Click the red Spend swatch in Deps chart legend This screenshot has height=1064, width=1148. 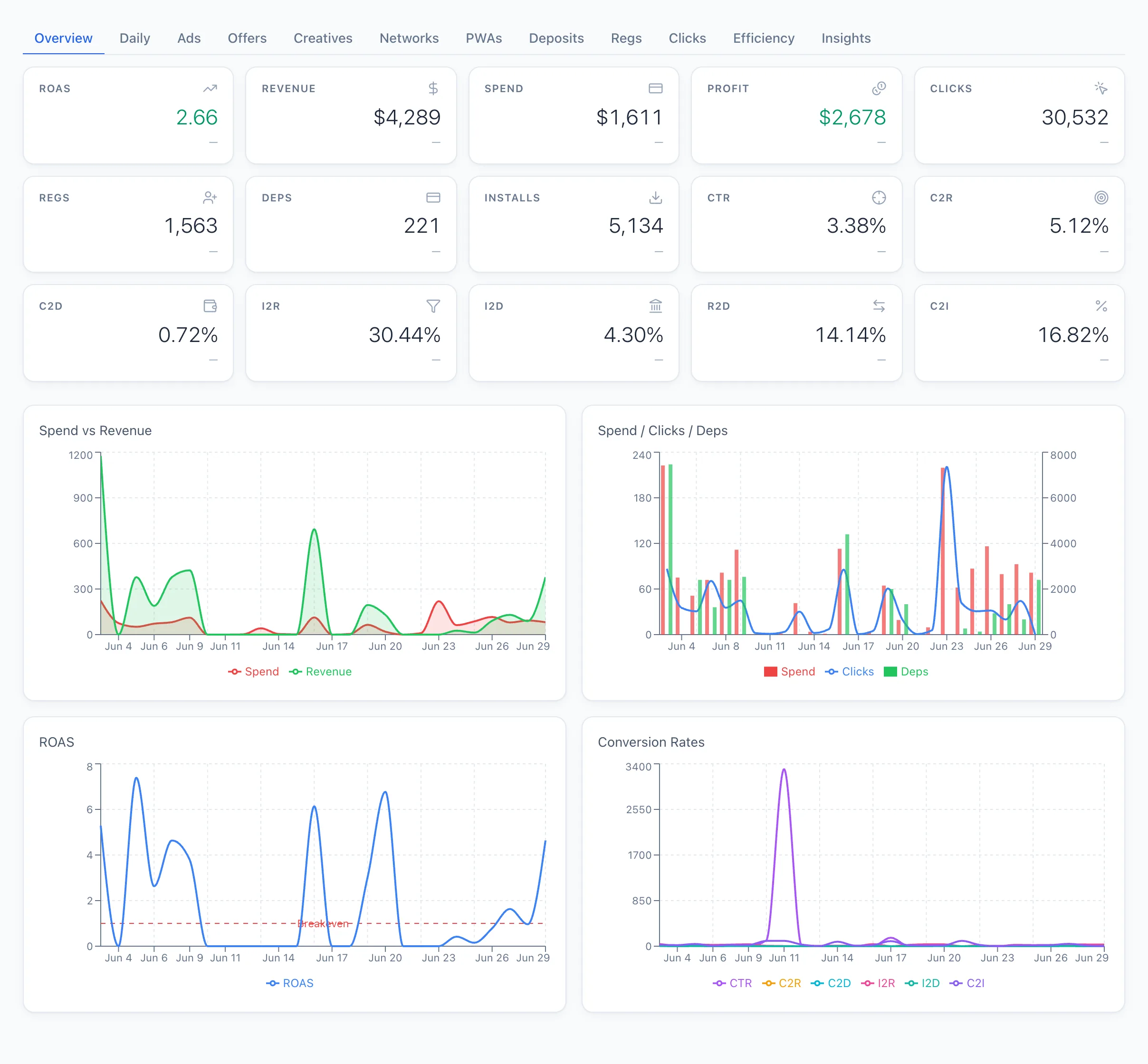pos(770,671)
